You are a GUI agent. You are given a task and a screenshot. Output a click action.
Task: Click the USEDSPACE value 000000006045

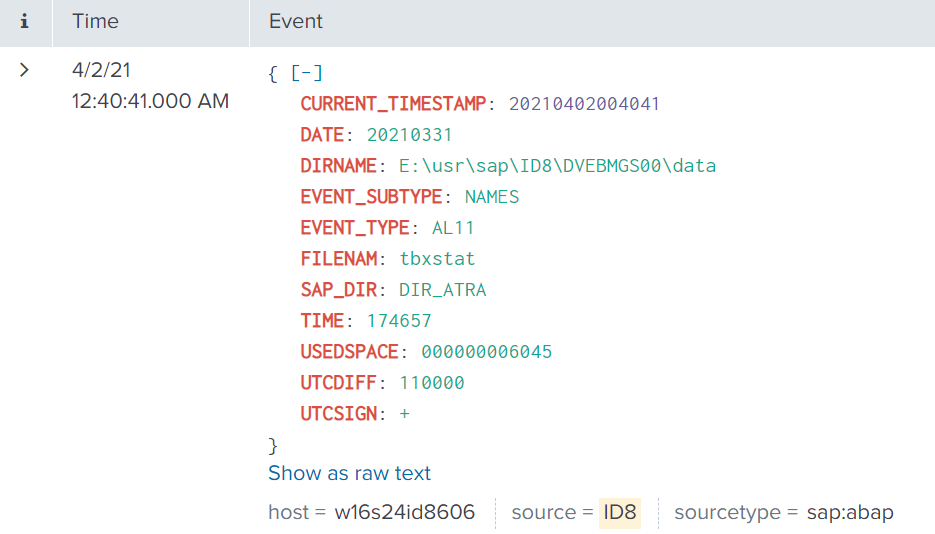pyautogui.click(x=486, y=352)
